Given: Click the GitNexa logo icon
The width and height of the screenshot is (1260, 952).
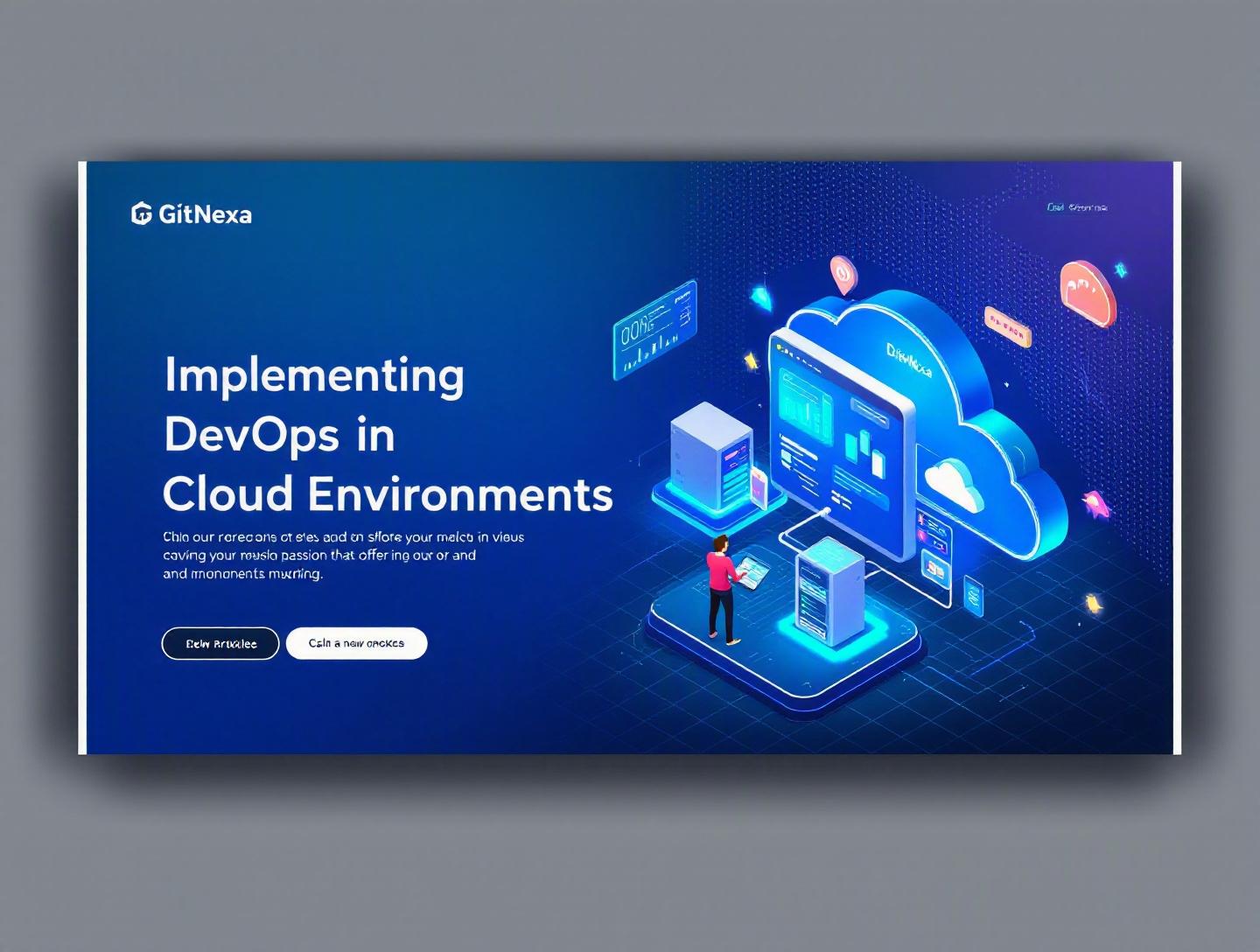Looking at the screenshot, I should click(x=141, y=213).
